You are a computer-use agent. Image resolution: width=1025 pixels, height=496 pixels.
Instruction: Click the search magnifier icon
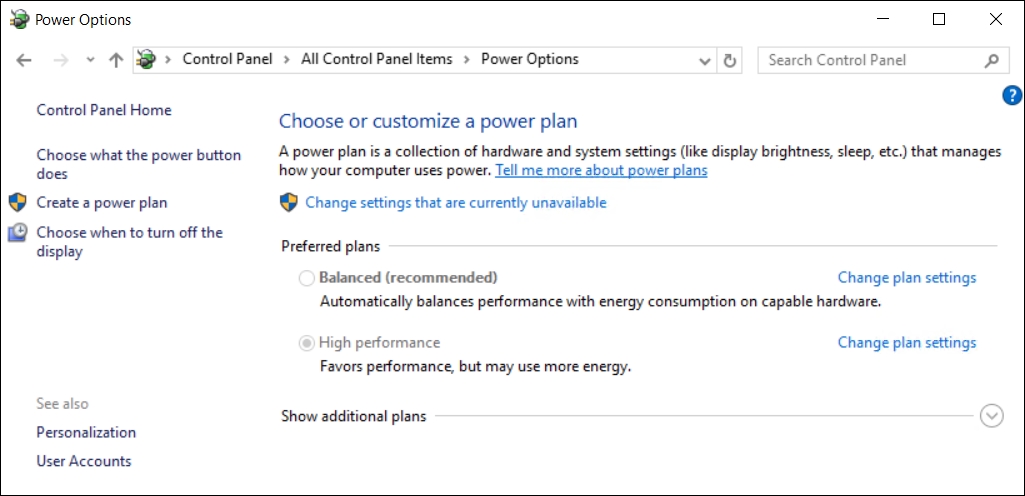[991, 60]
